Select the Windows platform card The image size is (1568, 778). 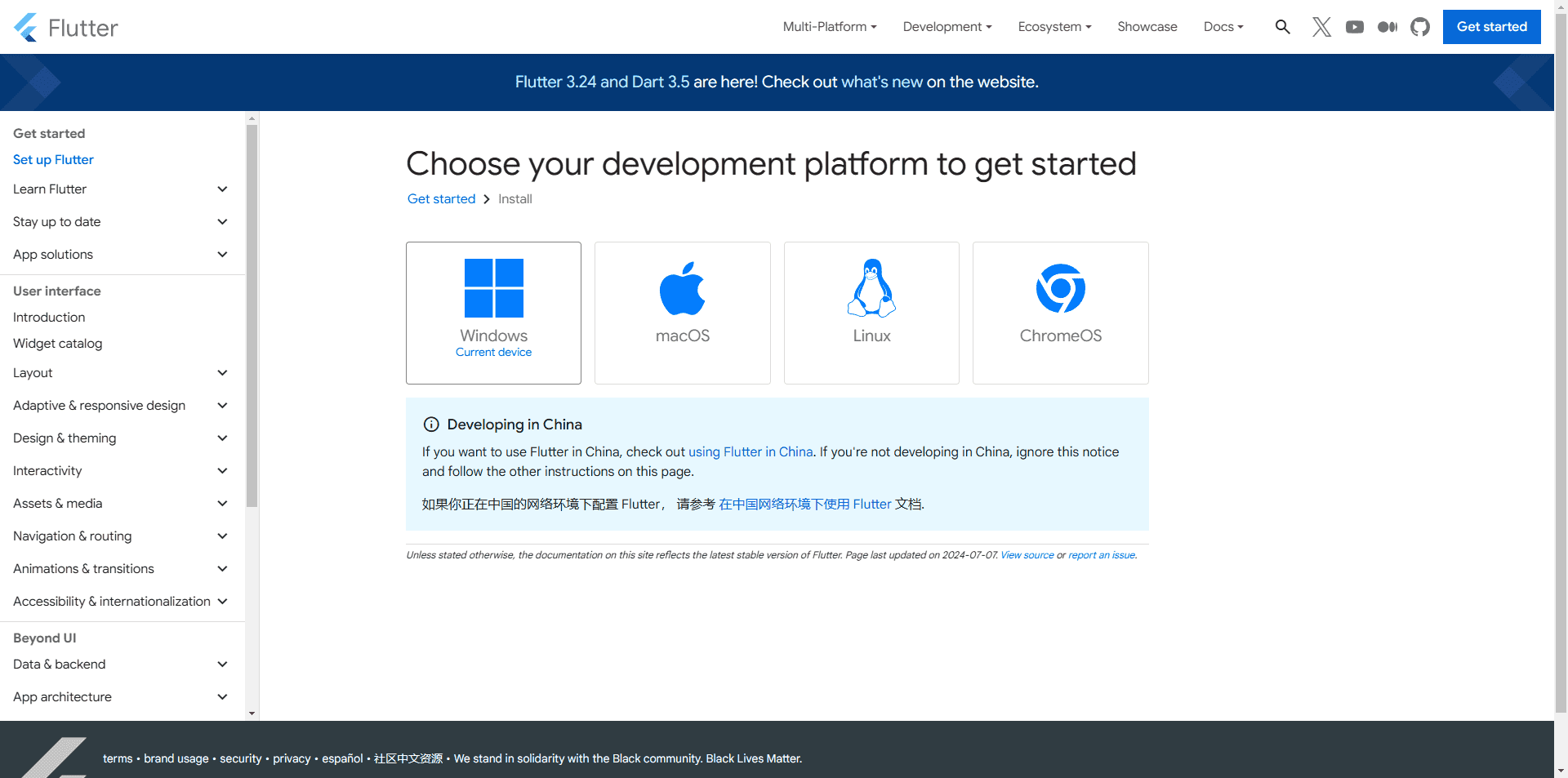click(493, 313)
